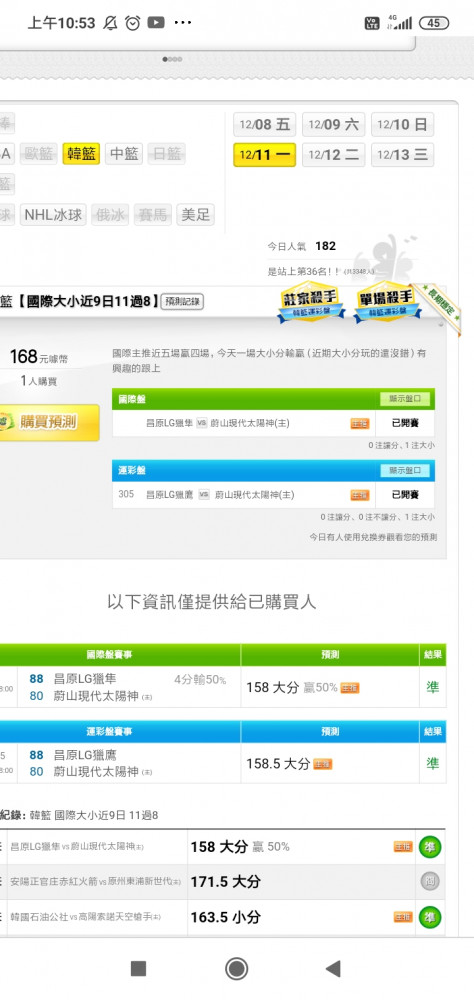Tap the Android home circle button

click(x=237, y=969)
